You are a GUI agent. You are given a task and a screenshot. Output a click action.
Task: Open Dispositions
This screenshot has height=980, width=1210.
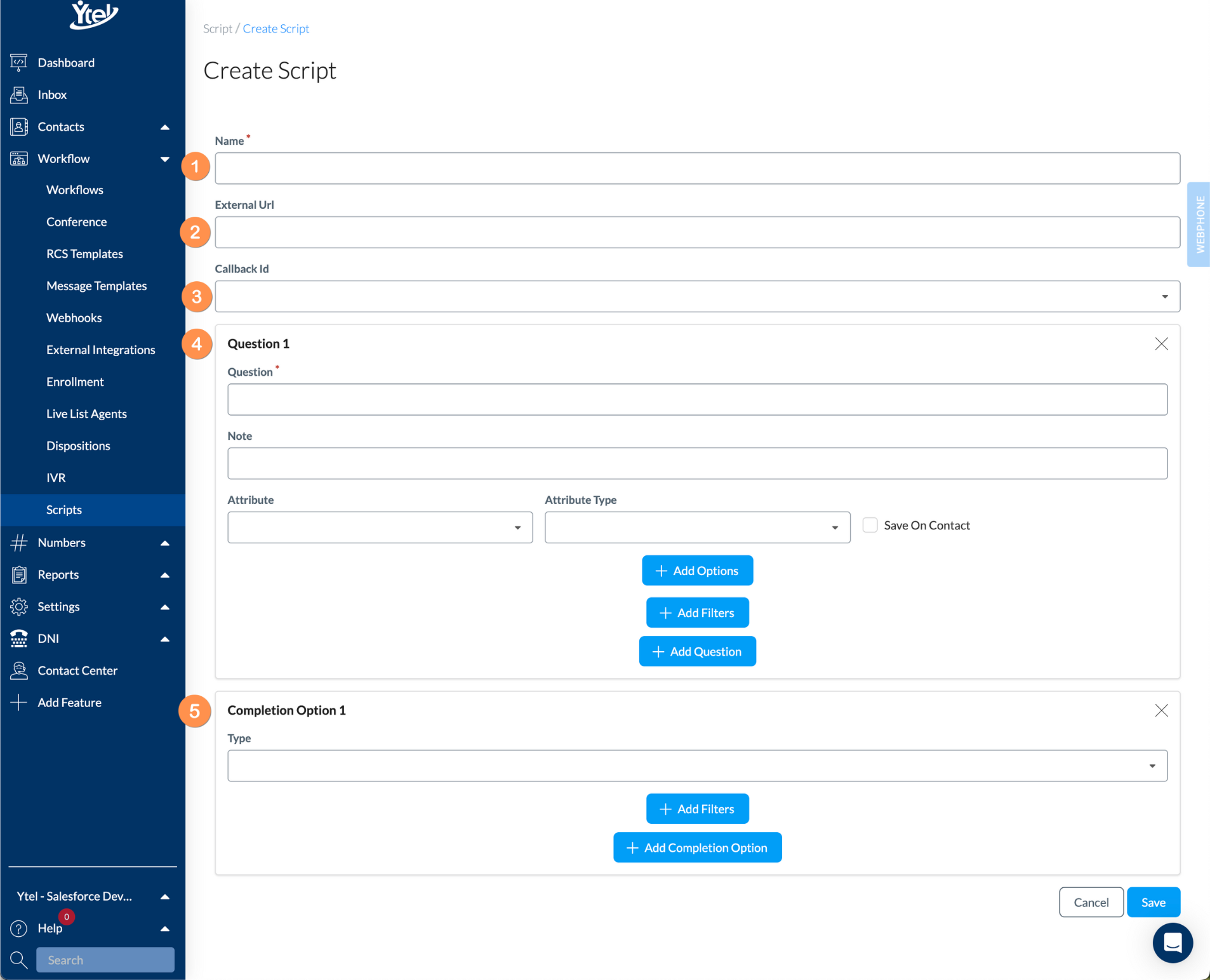pos(78,446)
